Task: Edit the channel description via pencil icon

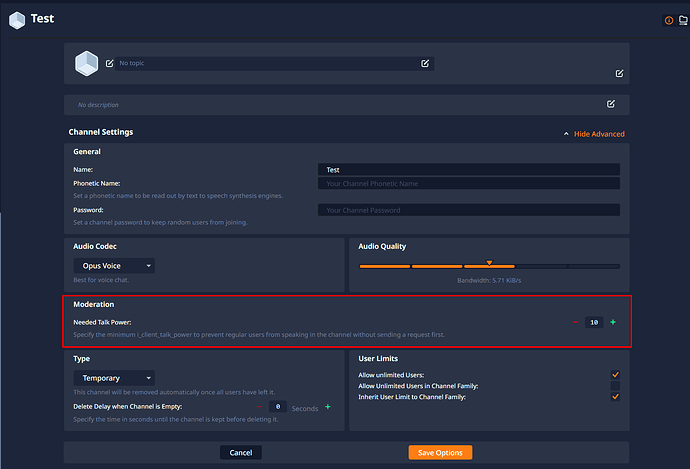Action: tap(611, 103)
